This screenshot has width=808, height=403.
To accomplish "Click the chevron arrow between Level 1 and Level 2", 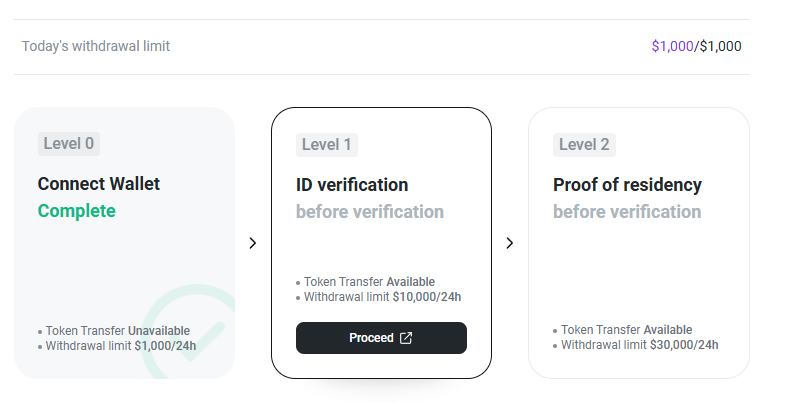I will [x=510, y=243].
